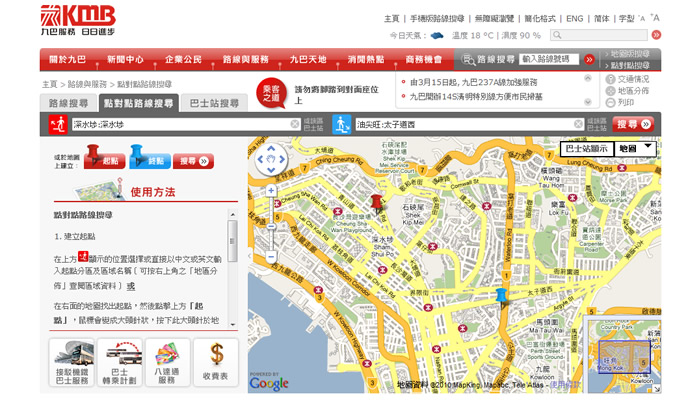Open the 八達通服務 Octopus card icon

168,363
